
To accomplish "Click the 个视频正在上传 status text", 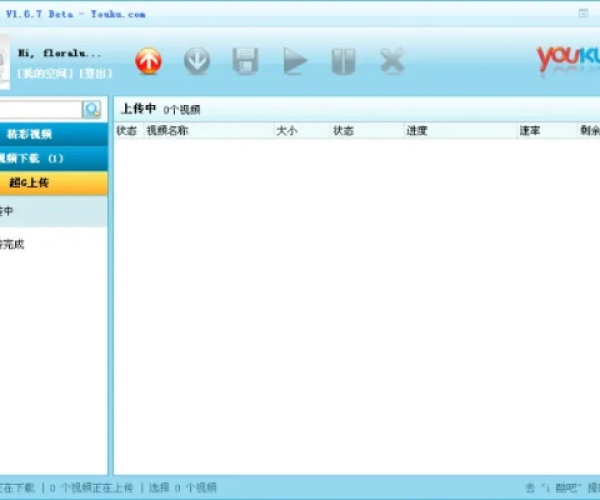I will click(91, 488).
